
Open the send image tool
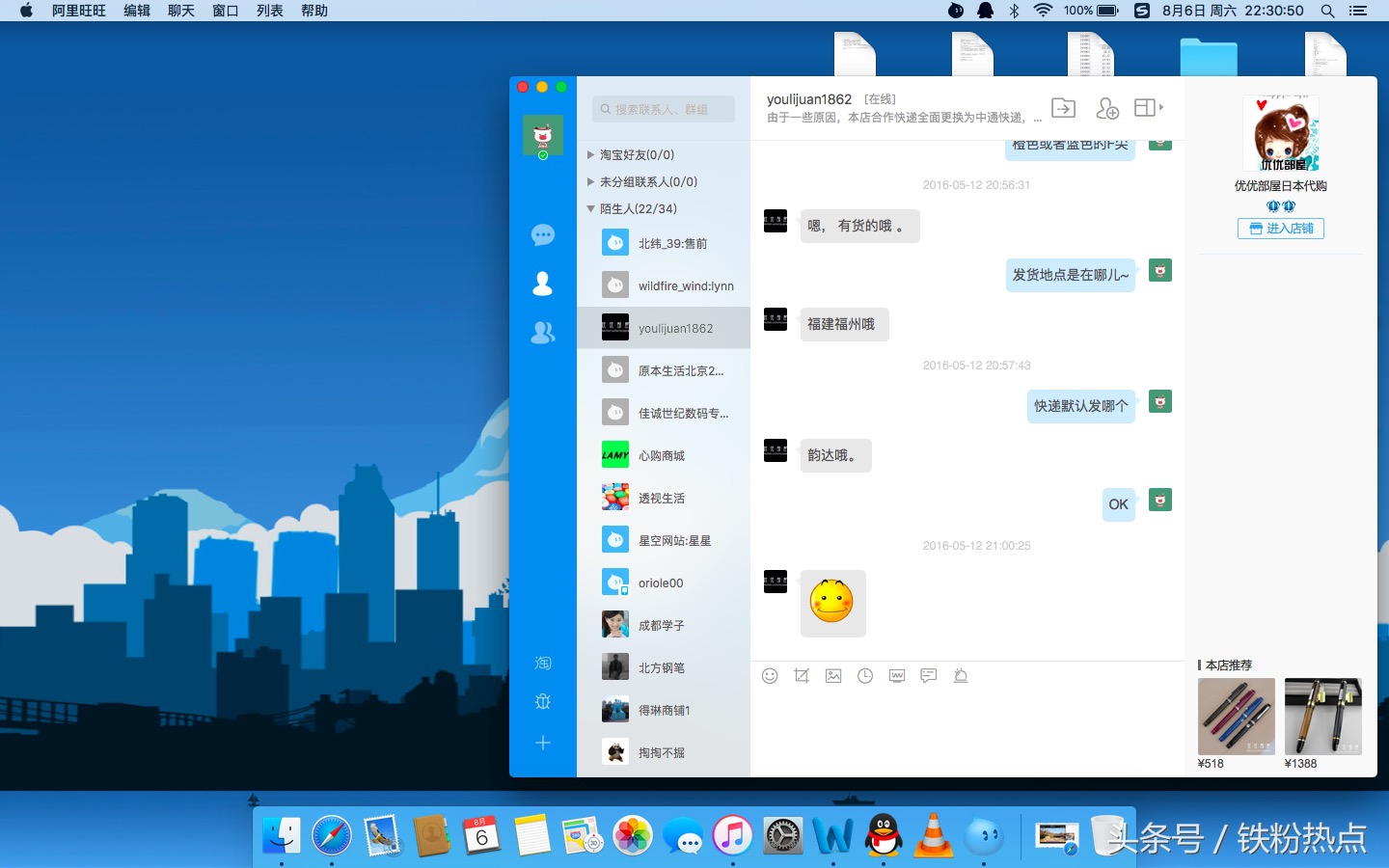point(833,675)
